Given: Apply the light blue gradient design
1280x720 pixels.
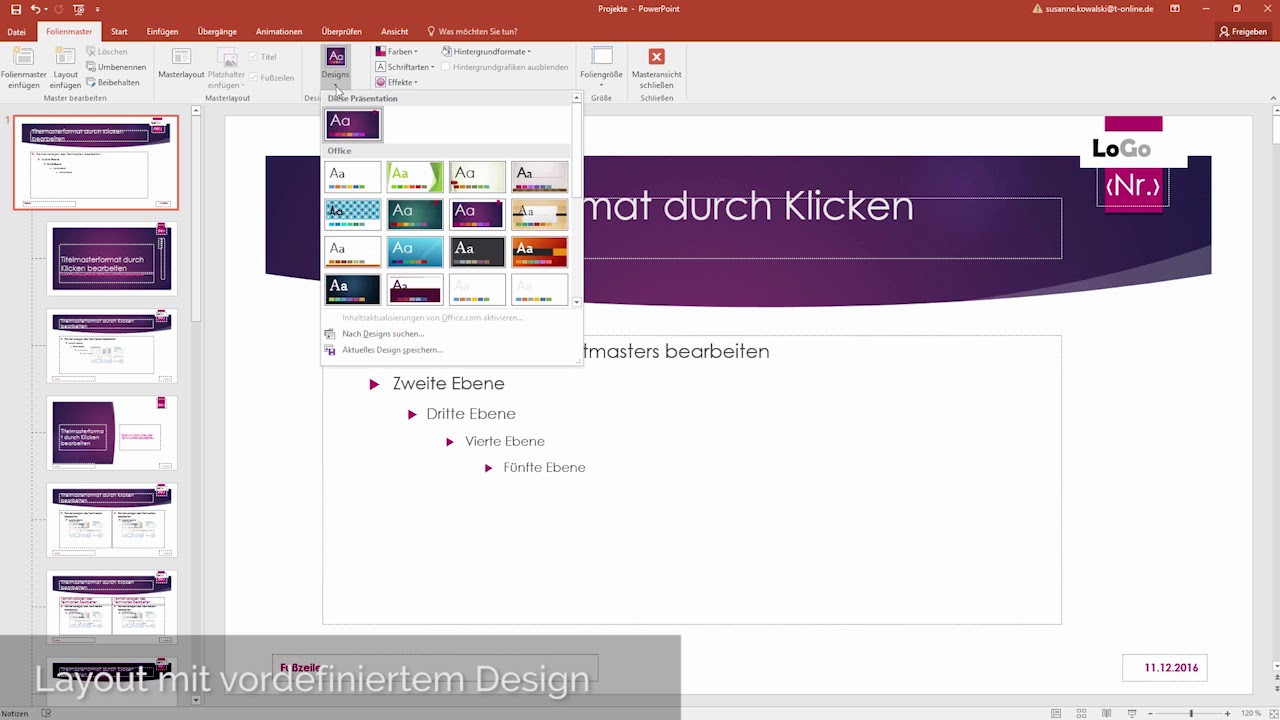Looking at the screenshot, I should [x=415, y=252].
